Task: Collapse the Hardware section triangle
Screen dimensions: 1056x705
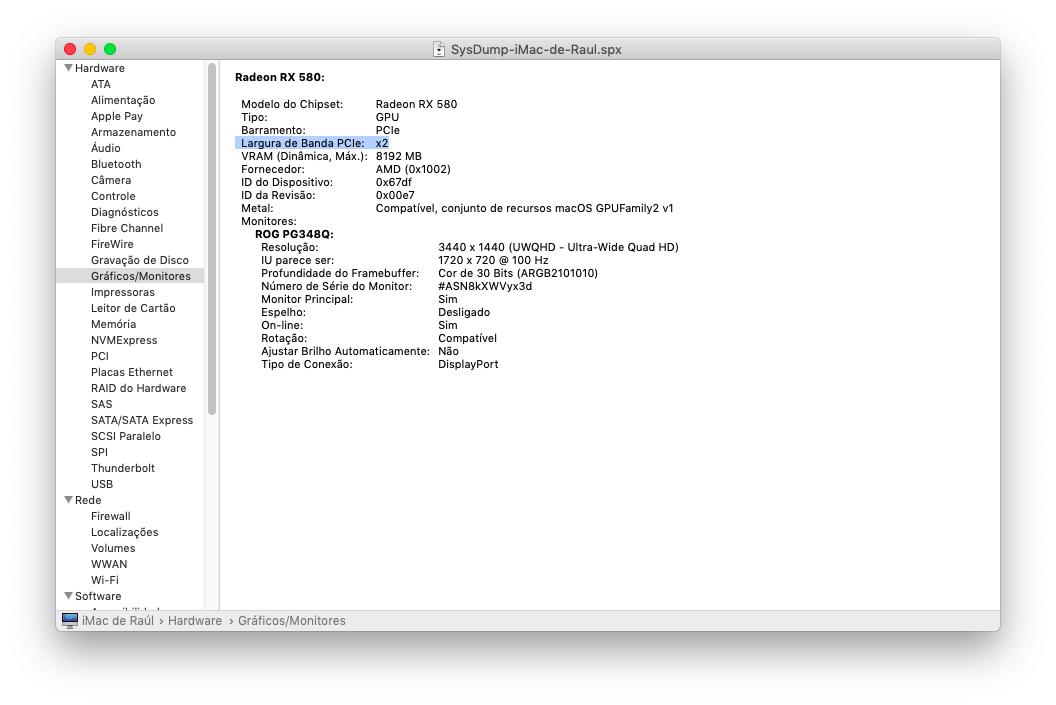Action: (x=68, y=68)
